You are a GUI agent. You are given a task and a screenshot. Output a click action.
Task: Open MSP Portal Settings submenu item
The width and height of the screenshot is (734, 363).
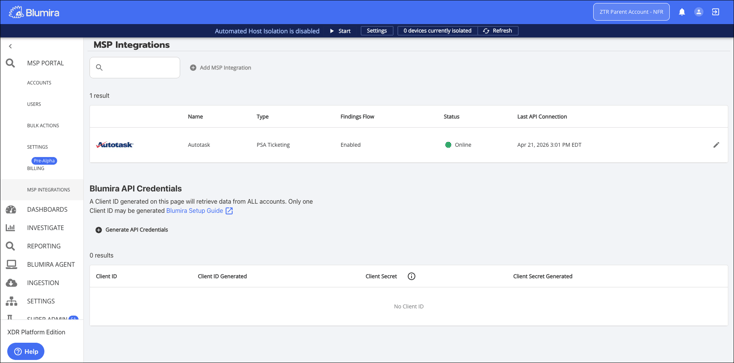(37, 147)
